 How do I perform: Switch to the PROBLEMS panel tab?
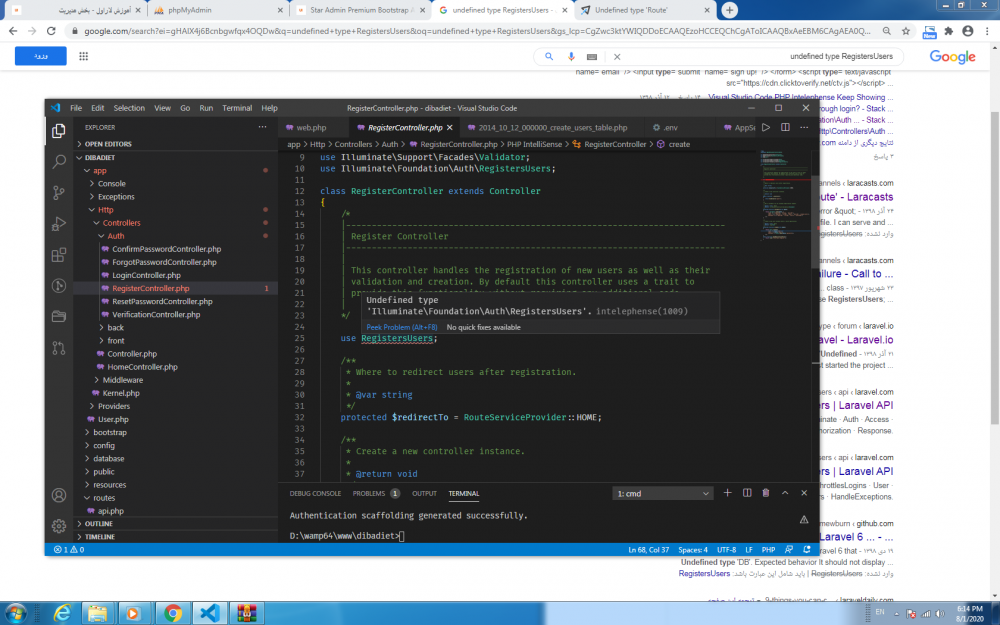pyautogui.click(x=369, y=493)
